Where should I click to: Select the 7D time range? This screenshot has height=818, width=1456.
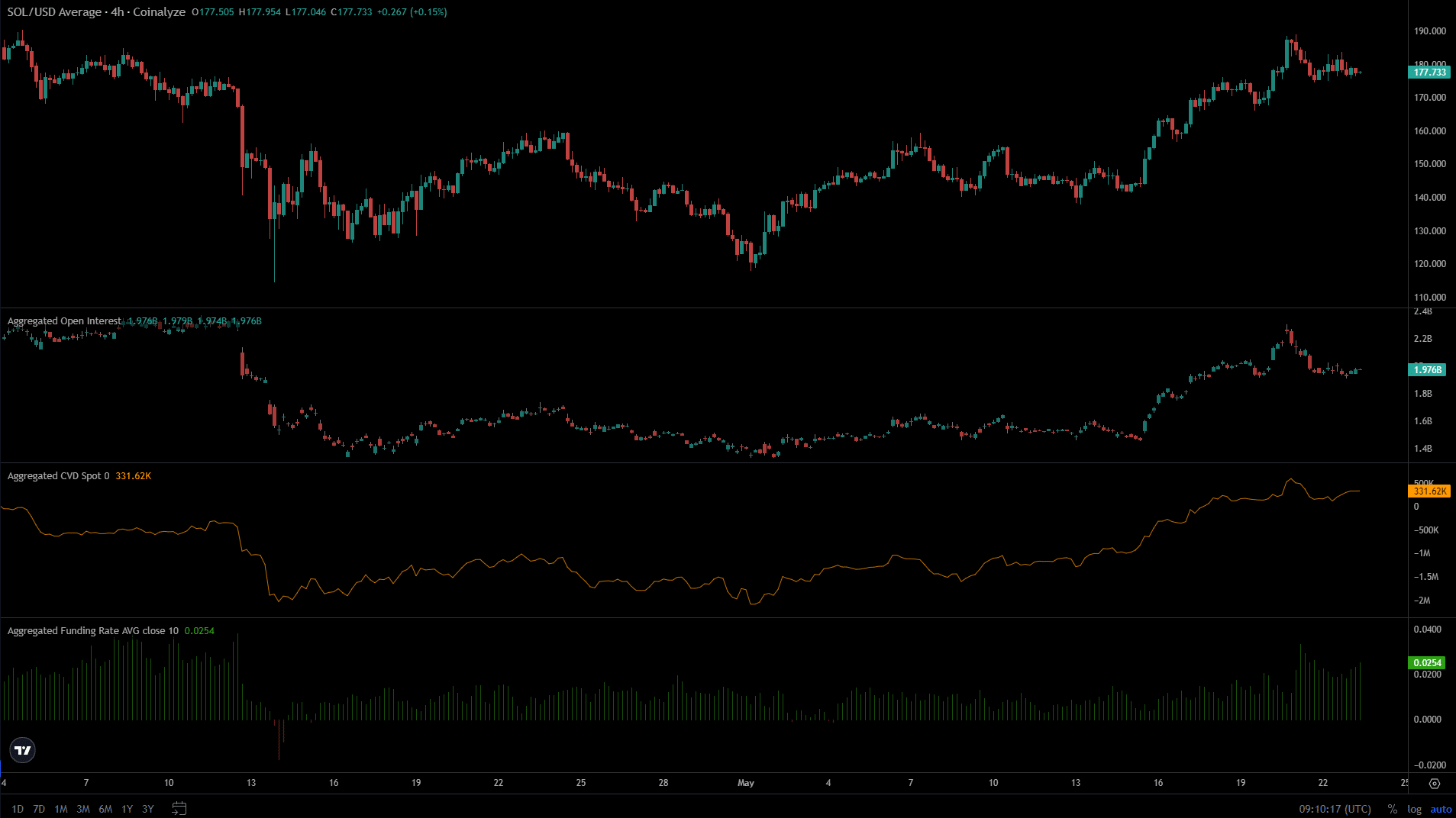39,809
